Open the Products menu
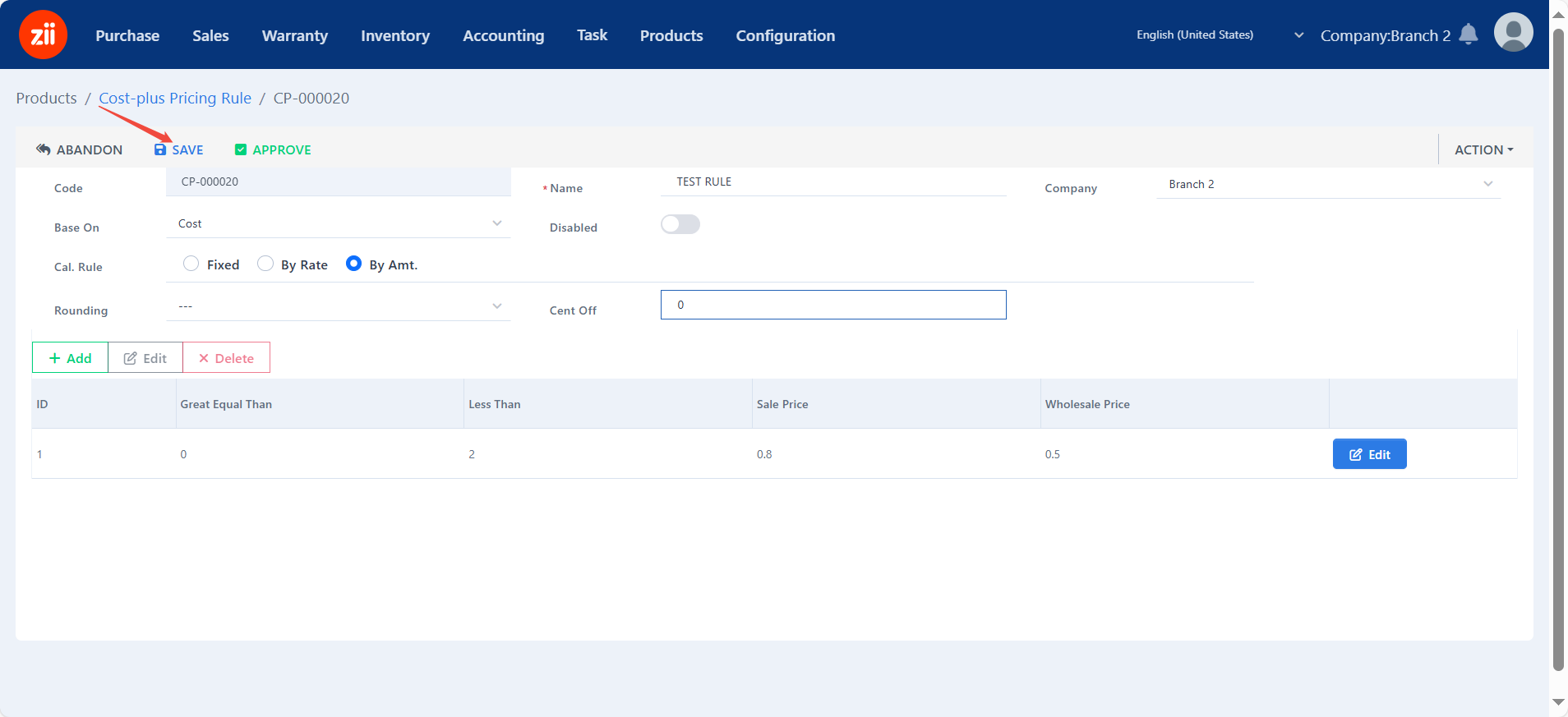1568x717 pixels. (671, 35)
